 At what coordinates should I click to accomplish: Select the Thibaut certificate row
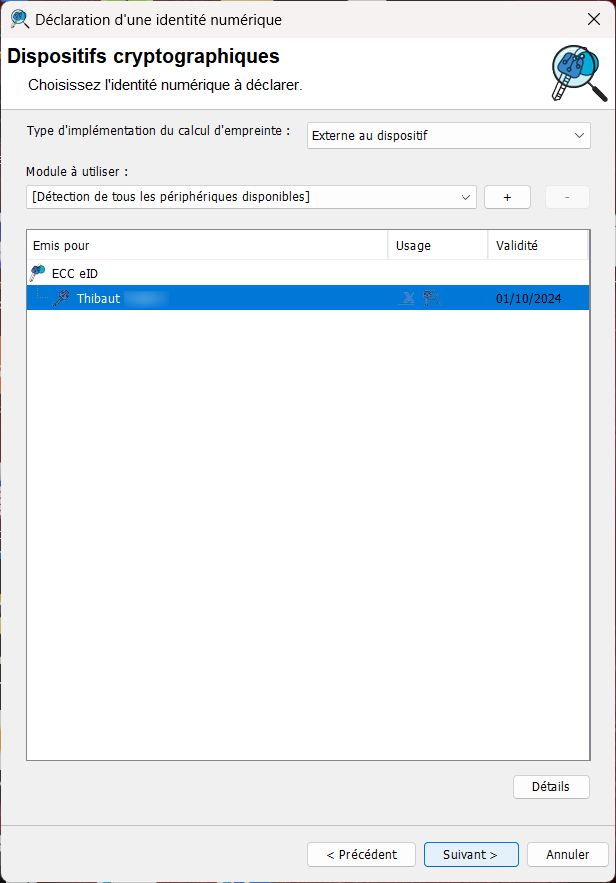(308, 298)
